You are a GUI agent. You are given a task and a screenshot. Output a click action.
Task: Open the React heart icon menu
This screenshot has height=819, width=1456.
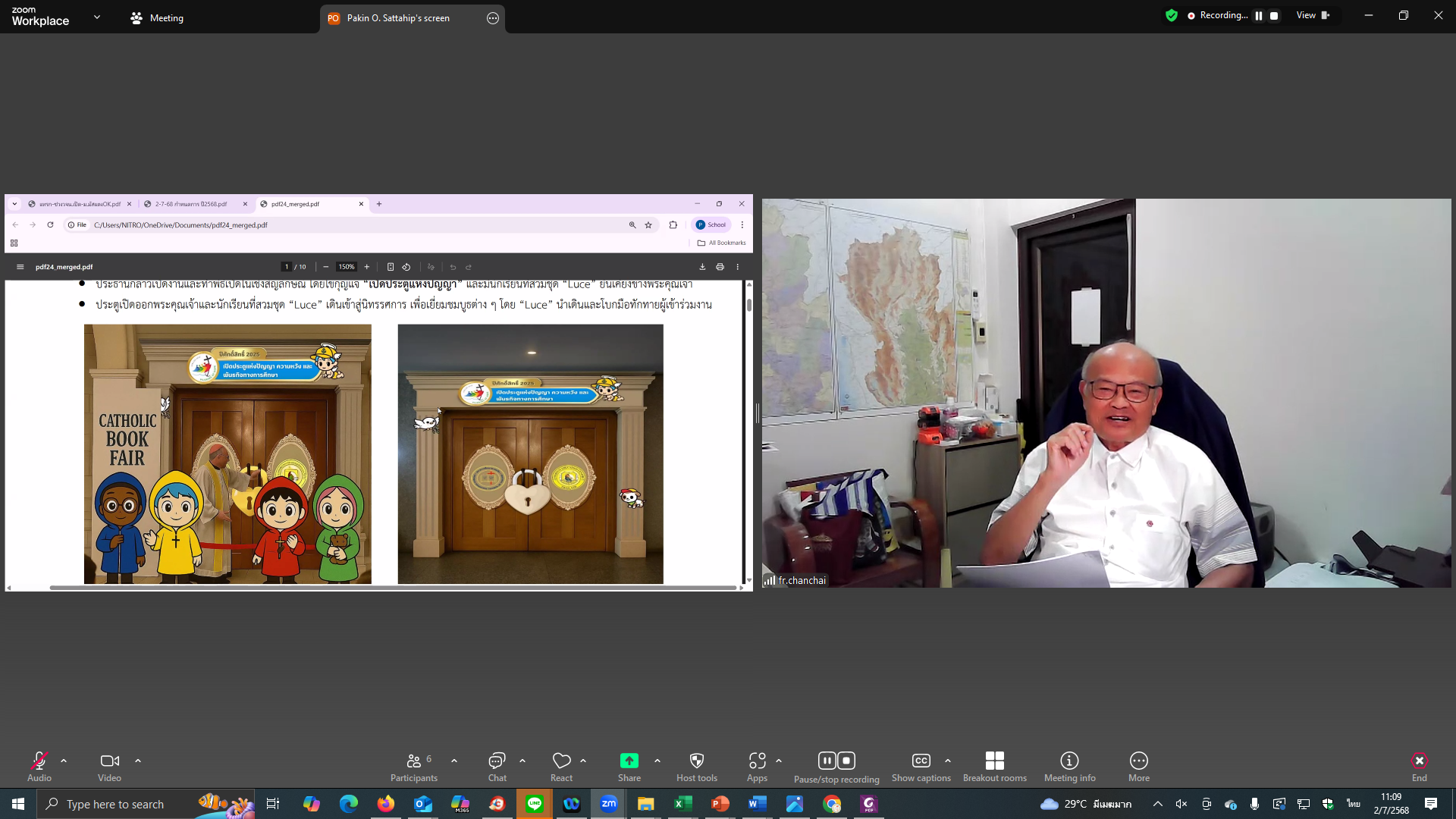pyautogui.click(x=561, y=761)
